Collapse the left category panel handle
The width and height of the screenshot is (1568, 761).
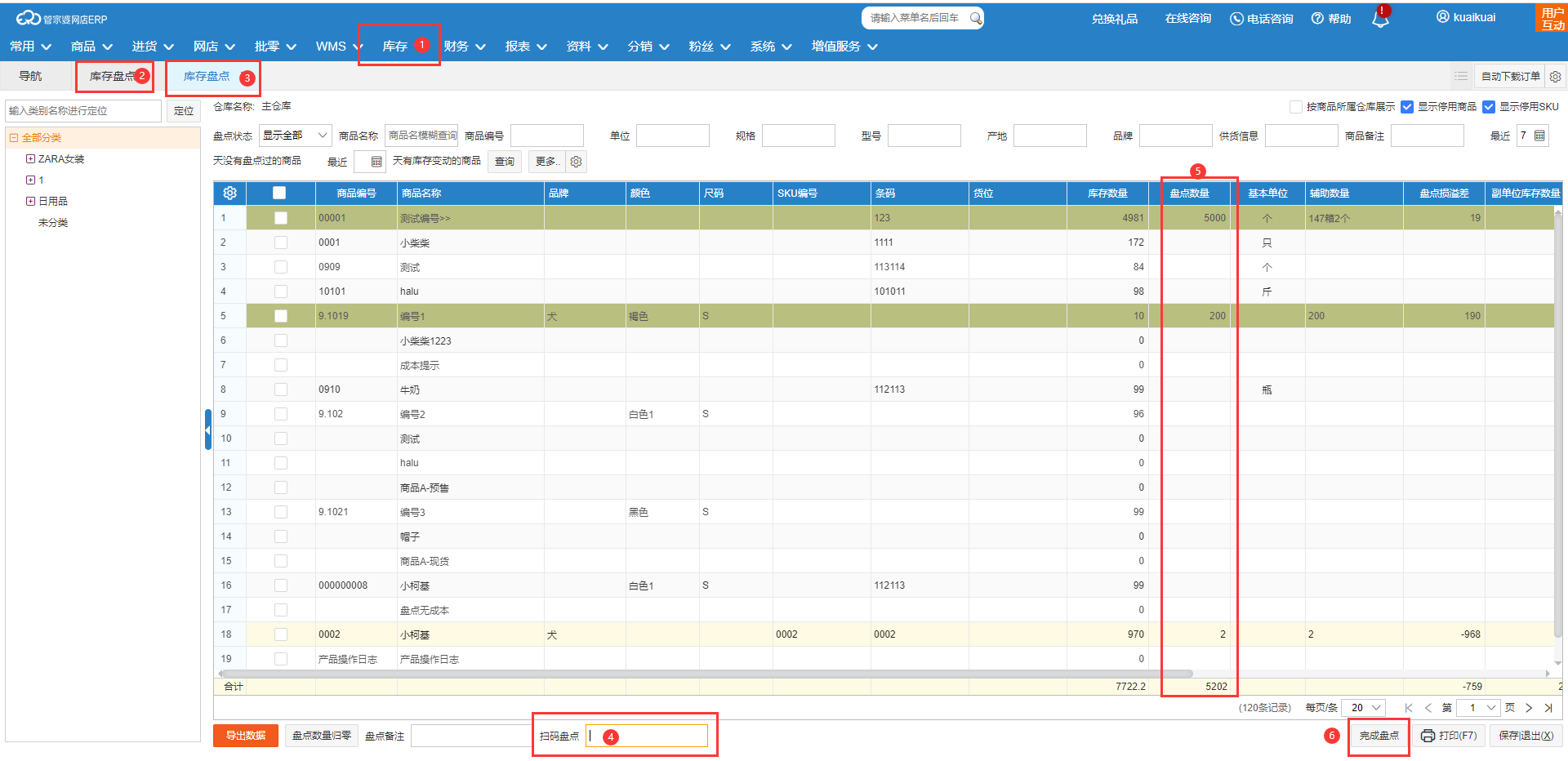[207, 429]
